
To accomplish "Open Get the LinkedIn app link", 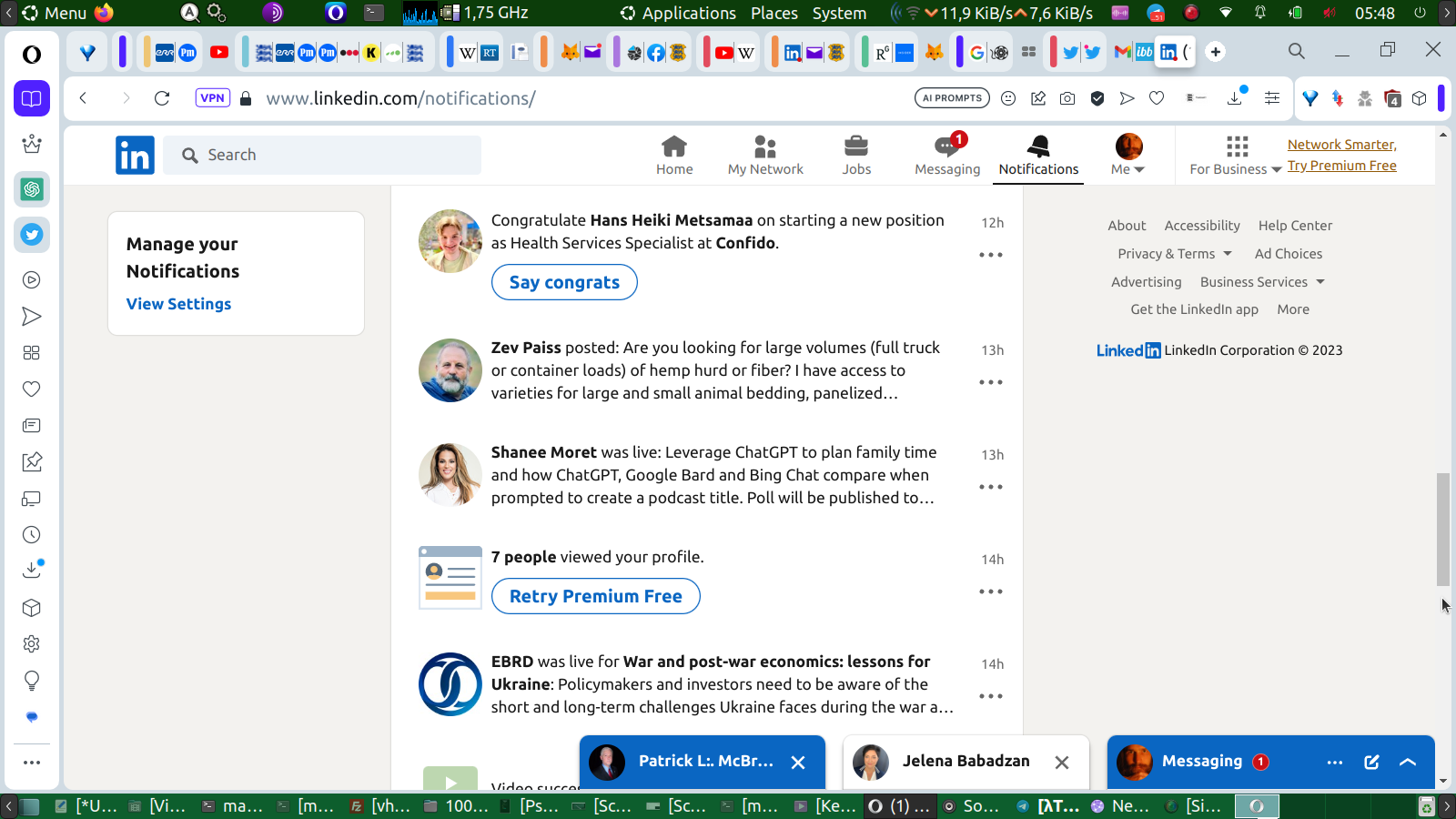I will coord(1195,309).
